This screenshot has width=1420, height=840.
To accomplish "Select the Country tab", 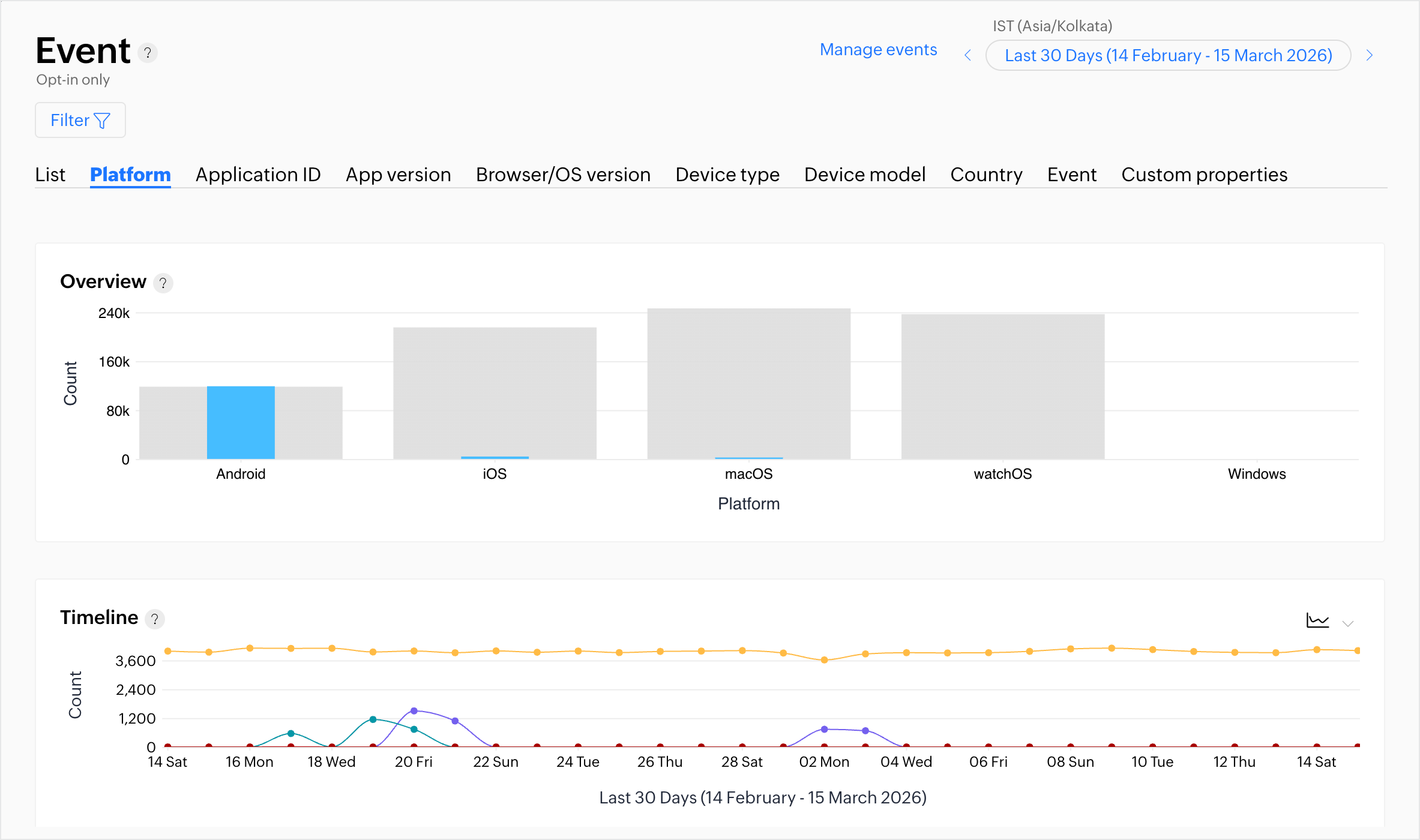I will (986, 175).
